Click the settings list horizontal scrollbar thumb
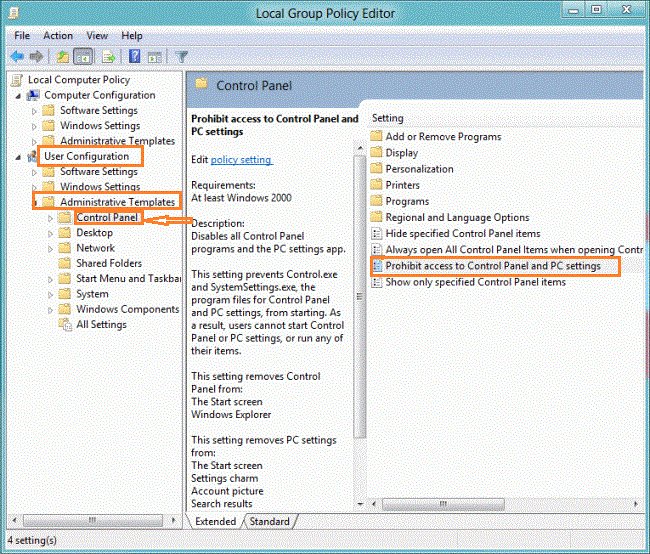The width and height of the screenshot is (650, 554). point(443,504)
